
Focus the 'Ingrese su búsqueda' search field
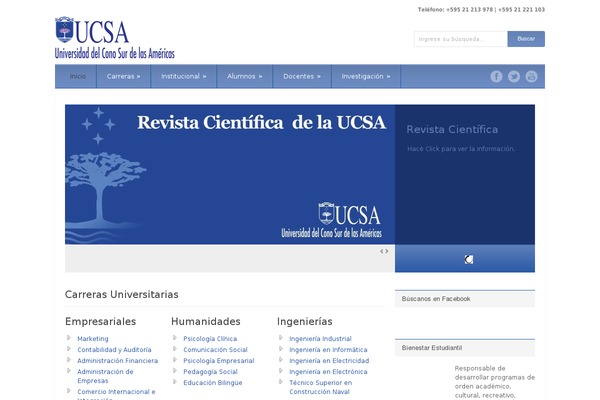[x=461, y=39]
